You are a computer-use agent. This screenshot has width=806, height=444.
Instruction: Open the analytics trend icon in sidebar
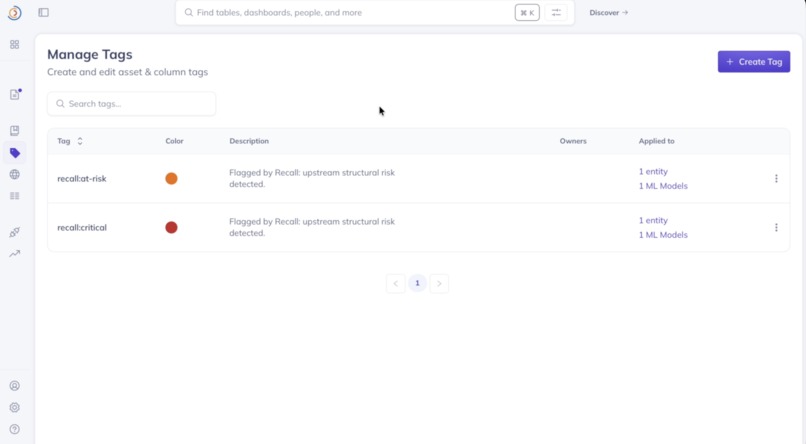[14, 253]
